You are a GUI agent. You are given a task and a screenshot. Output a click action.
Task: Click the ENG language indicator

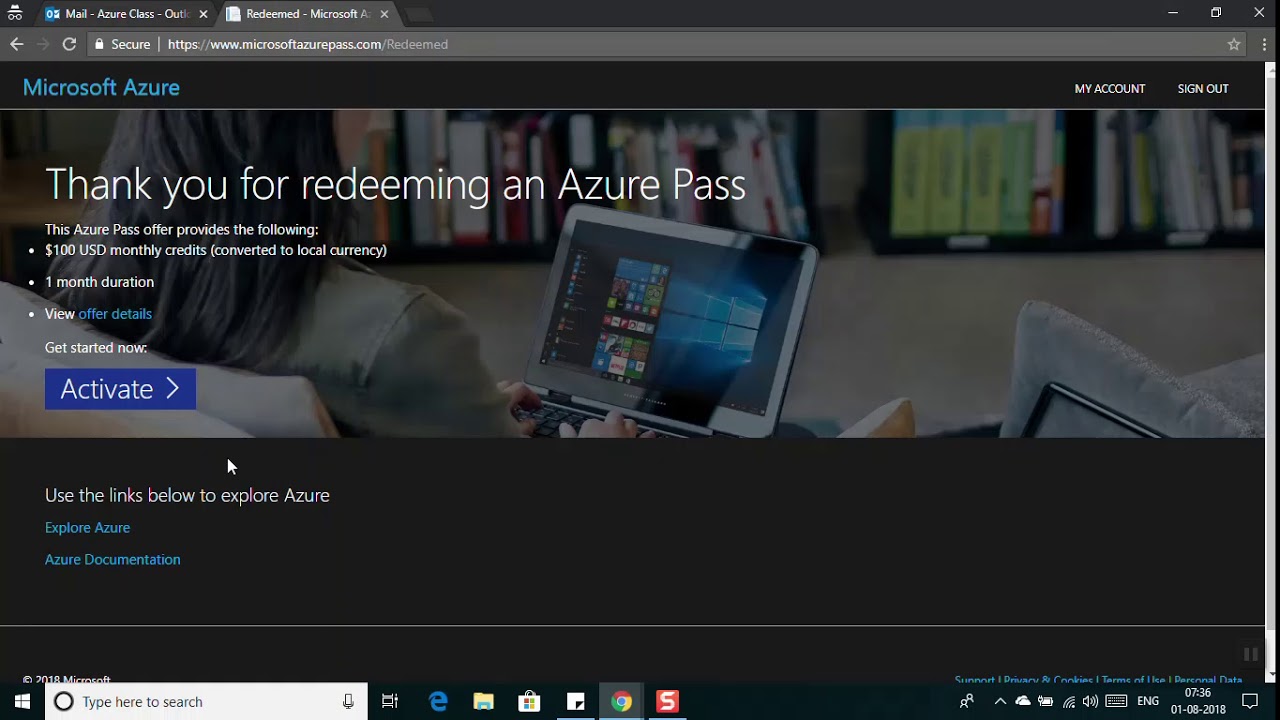click(x=1148, y=702)
